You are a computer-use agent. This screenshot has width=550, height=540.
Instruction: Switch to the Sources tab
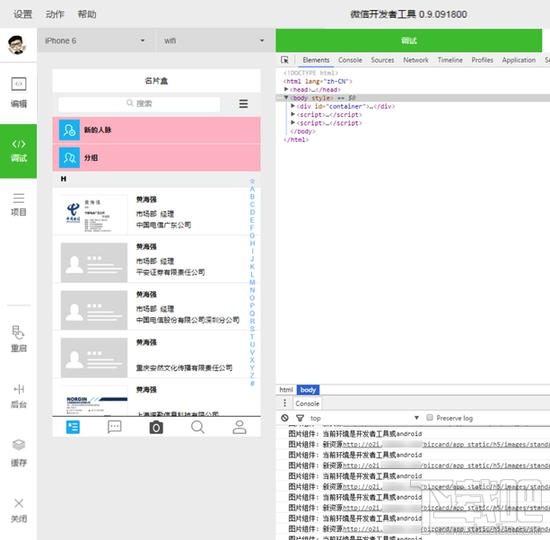[x=382, y=60]
